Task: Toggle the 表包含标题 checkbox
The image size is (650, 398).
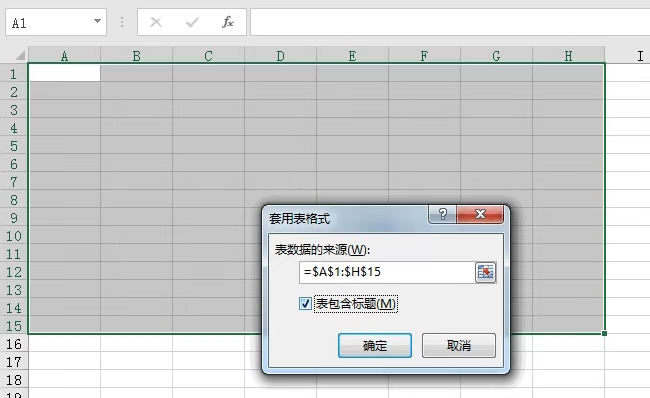Action: (305, 304)
